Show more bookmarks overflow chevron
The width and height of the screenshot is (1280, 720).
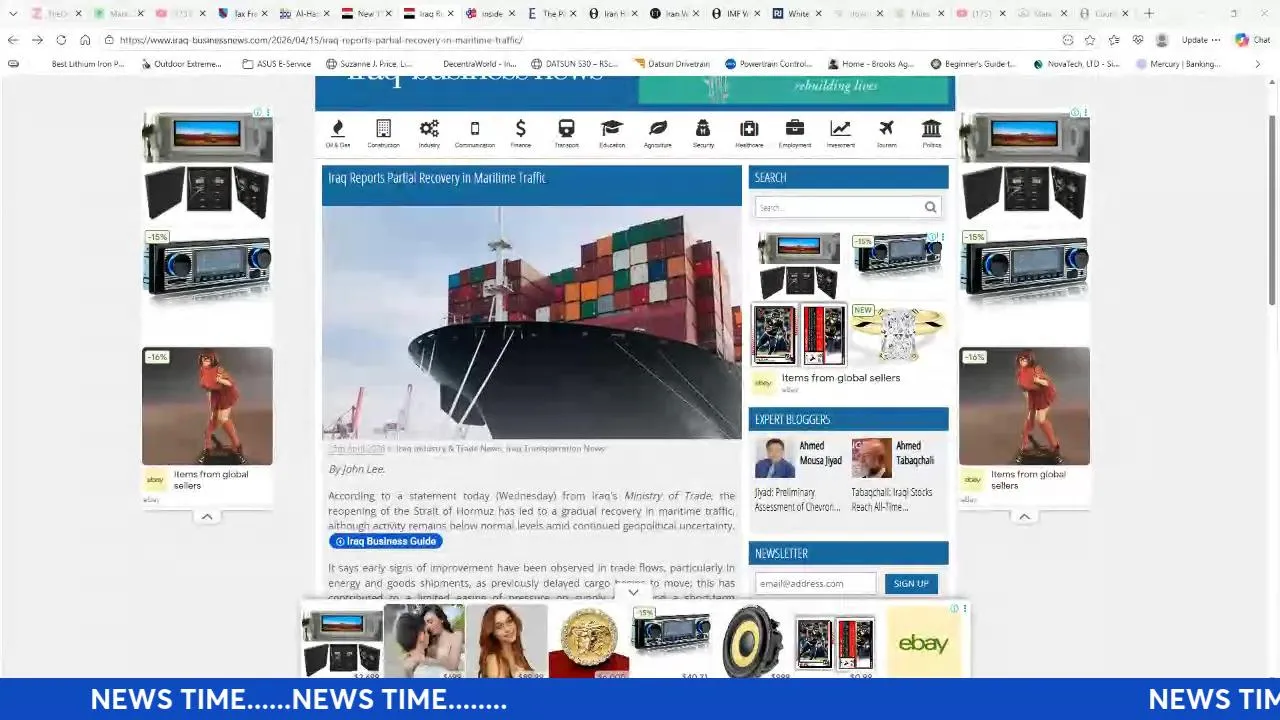click(x=1257, y=64)
